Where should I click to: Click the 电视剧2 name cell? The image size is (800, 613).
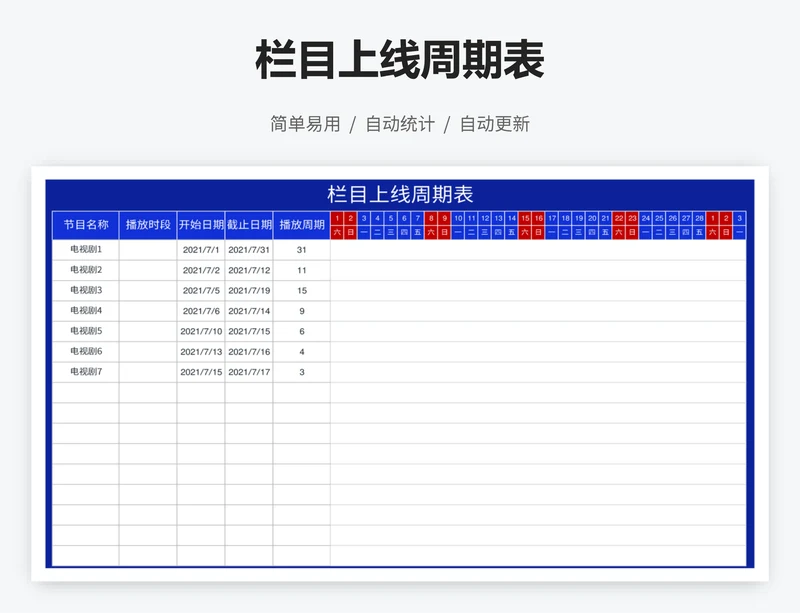86,270
